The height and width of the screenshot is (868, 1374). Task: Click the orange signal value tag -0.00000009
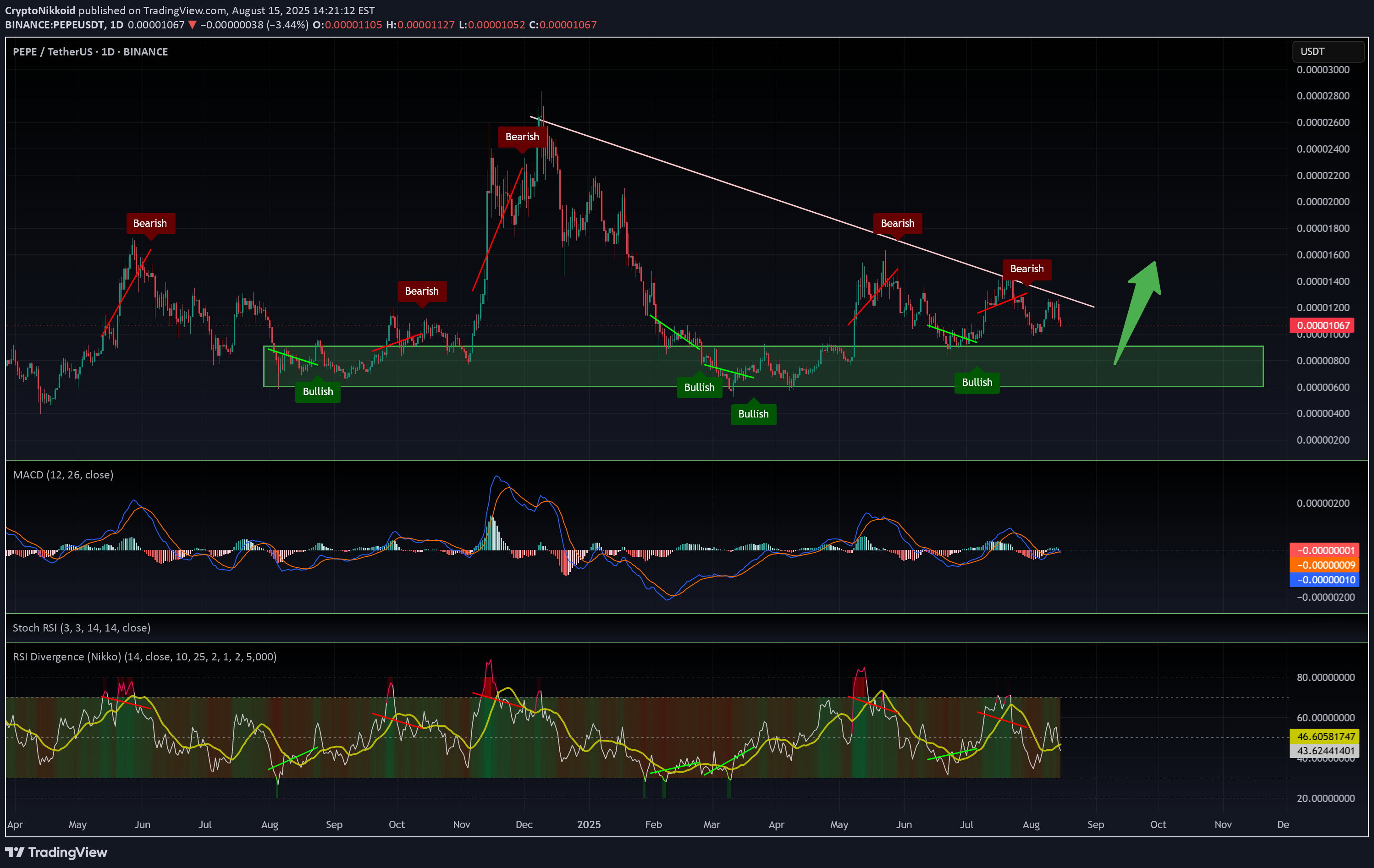click(x=1324, y=565)
